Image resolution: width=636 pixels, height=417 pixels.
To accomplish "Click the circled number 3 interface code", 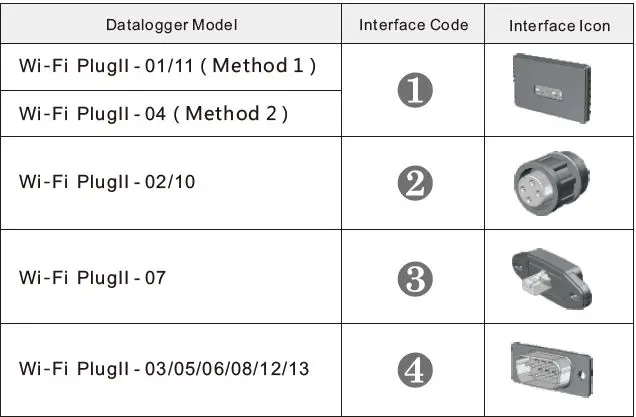I will pos(414,277).
